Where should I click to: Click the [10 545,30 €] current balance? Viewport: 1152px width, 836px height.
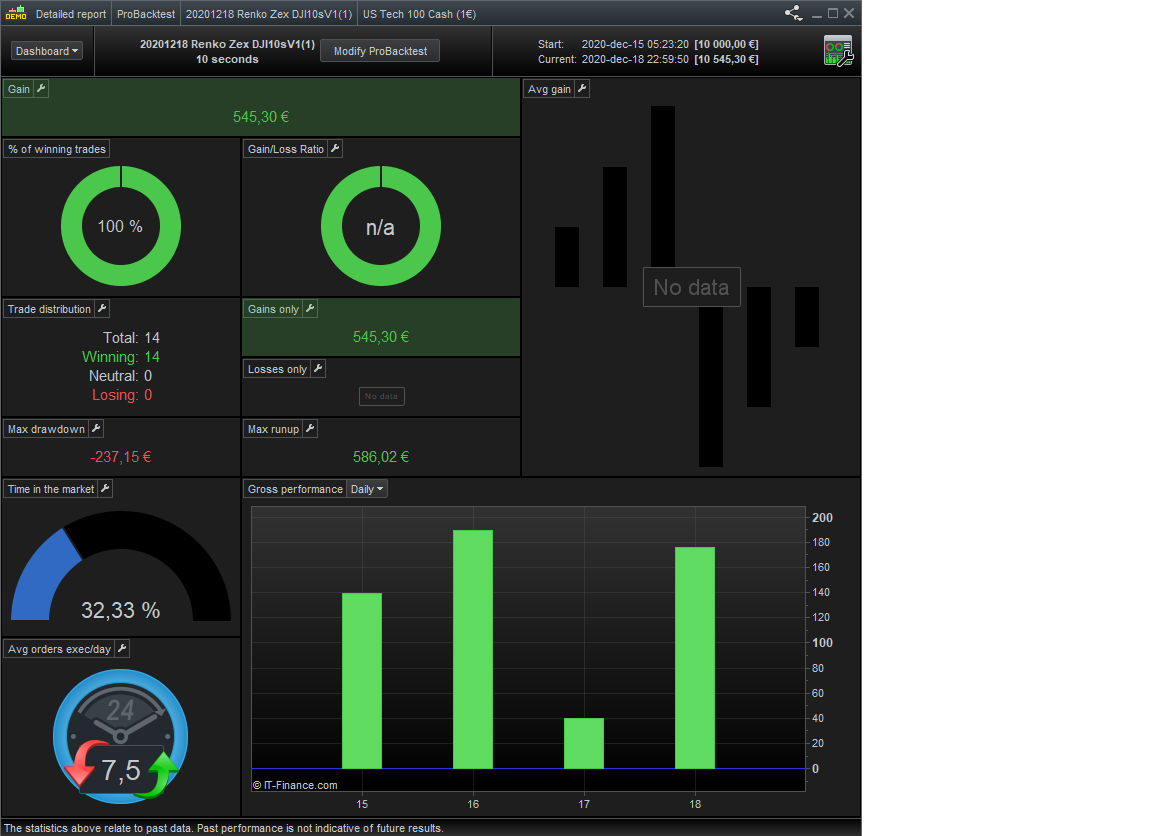tap(726, 60)
